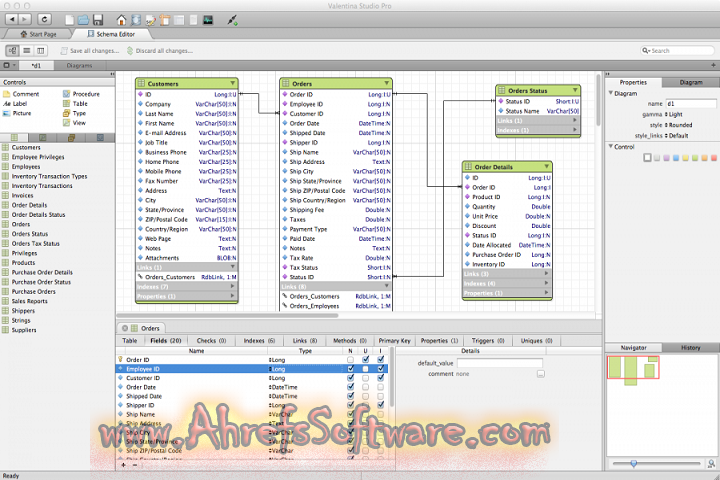The image size is (720, 480).
Task: Toggle the N checkbox for Order ID field
Action: point(350,360)
